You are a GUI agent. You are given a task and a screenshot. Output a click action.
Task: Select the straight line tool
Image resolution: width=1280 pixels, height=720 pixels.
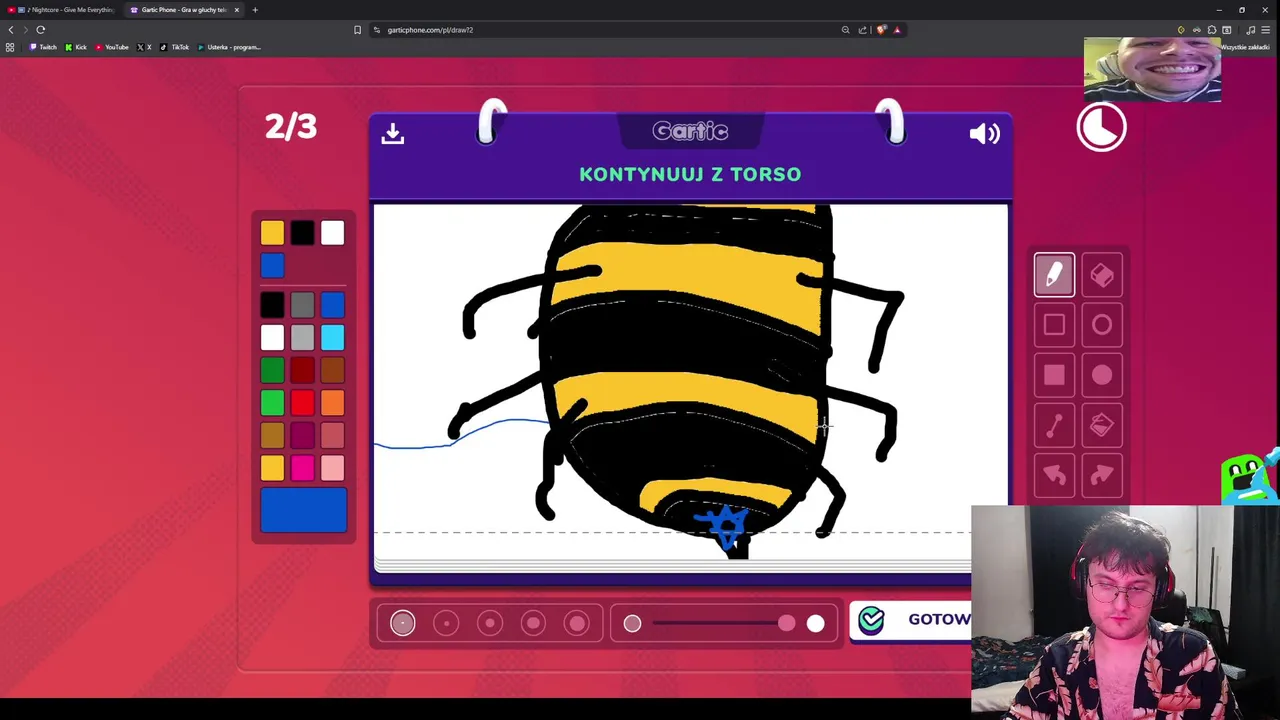tap(1054, 426)
